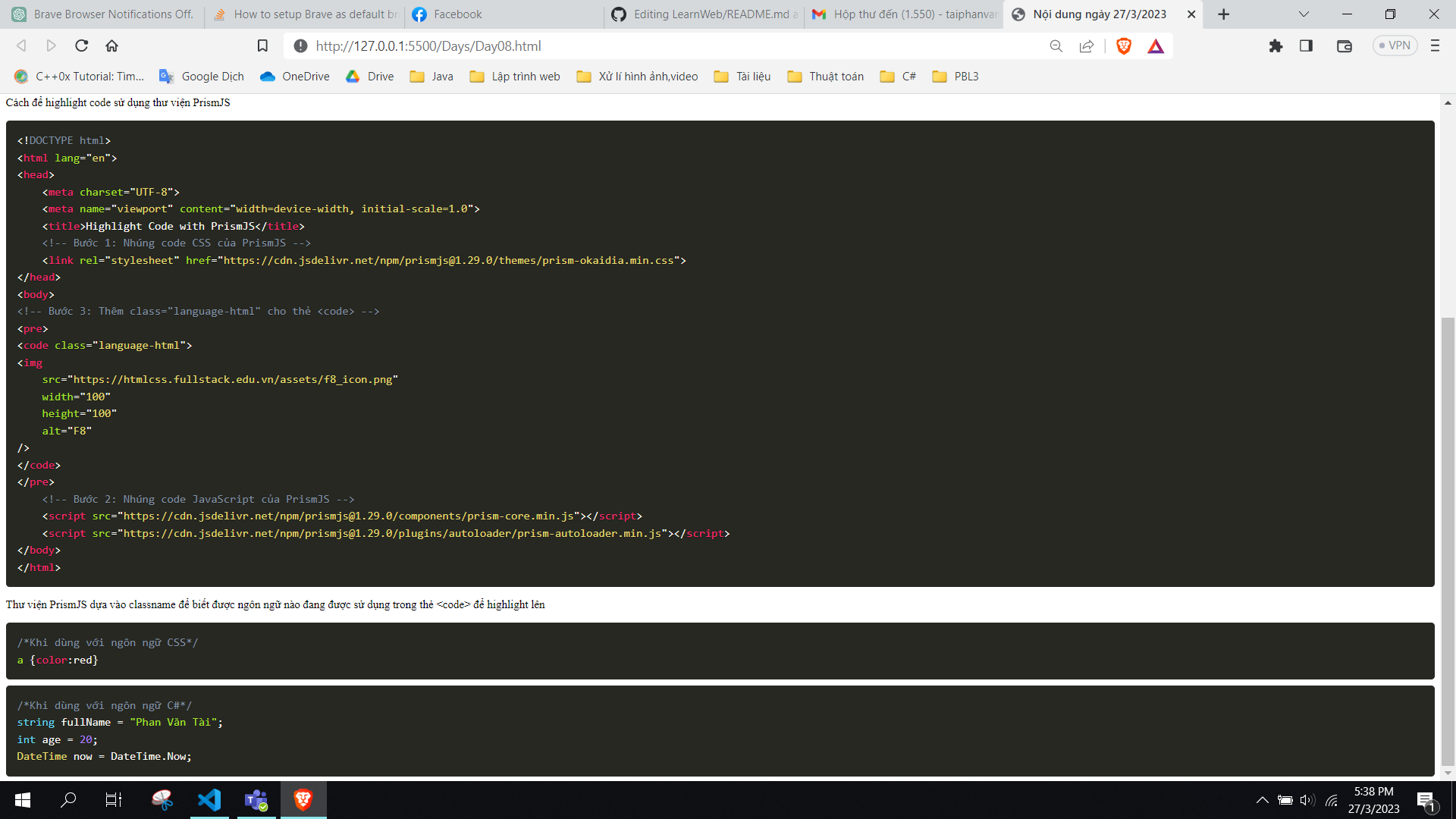The height and width of the screenshot is (819, 1456).
Task: Open the tab search dropdown arrow
Action: click(x=1304, y=14)
